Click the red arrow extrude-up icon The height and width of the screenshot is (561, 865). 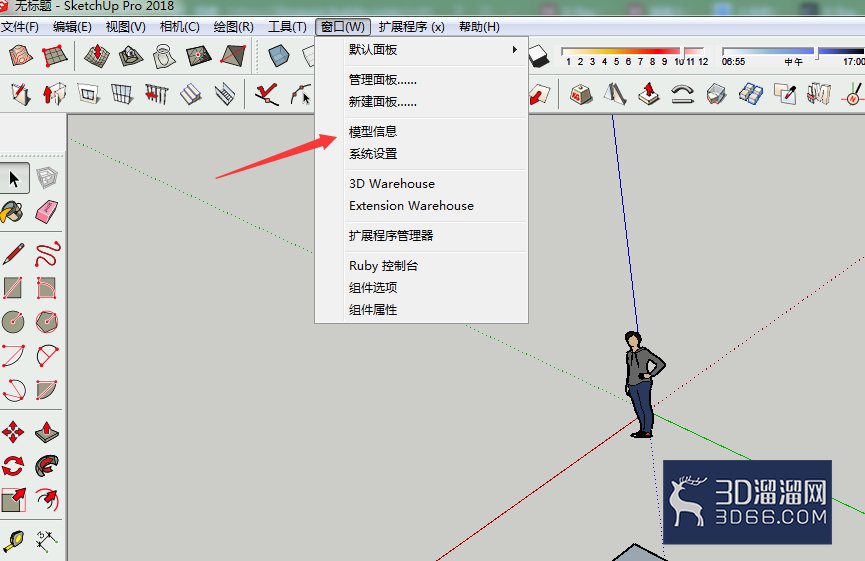coord(649,94)
